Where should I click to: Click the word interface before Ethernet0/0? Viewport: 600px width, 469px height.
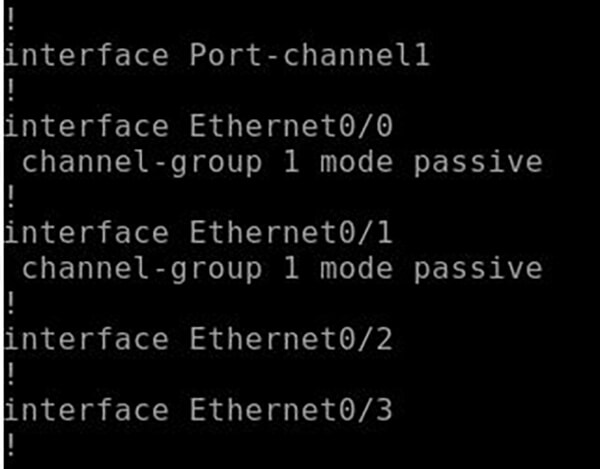point(86,126)
